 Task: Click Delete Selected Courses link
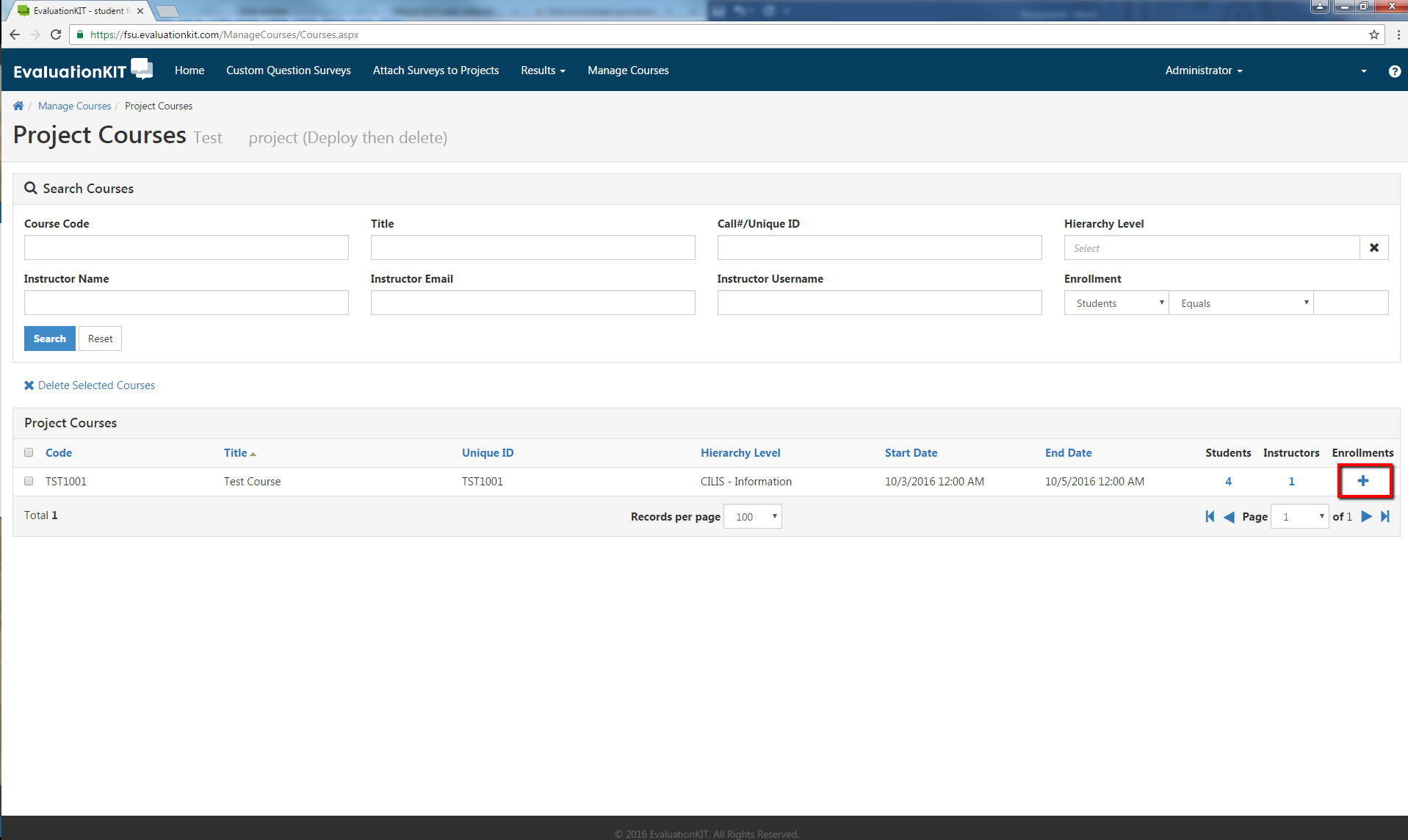90,385
